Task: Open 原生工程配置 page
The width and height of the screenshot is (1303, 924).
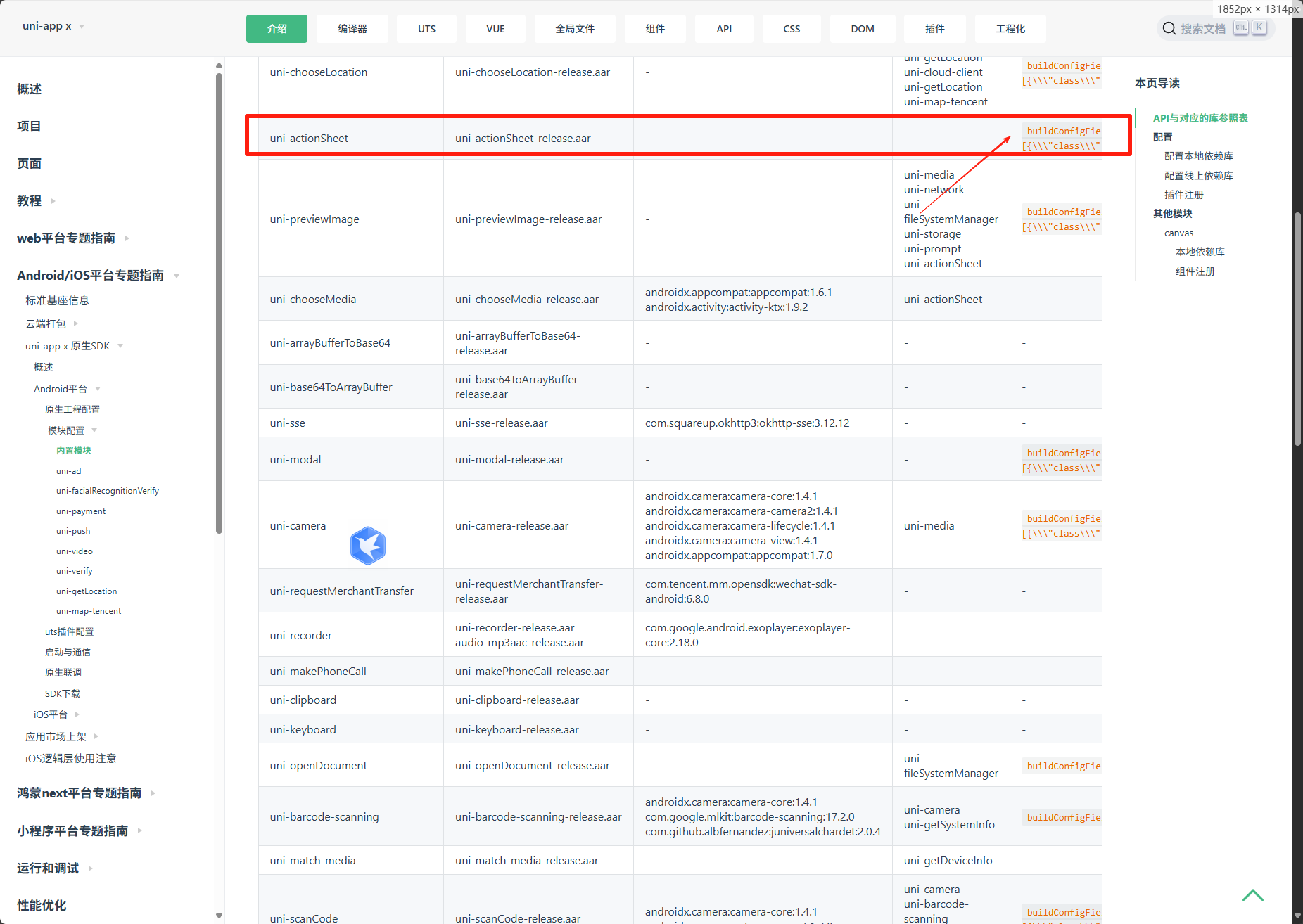Action: point(72,409)
